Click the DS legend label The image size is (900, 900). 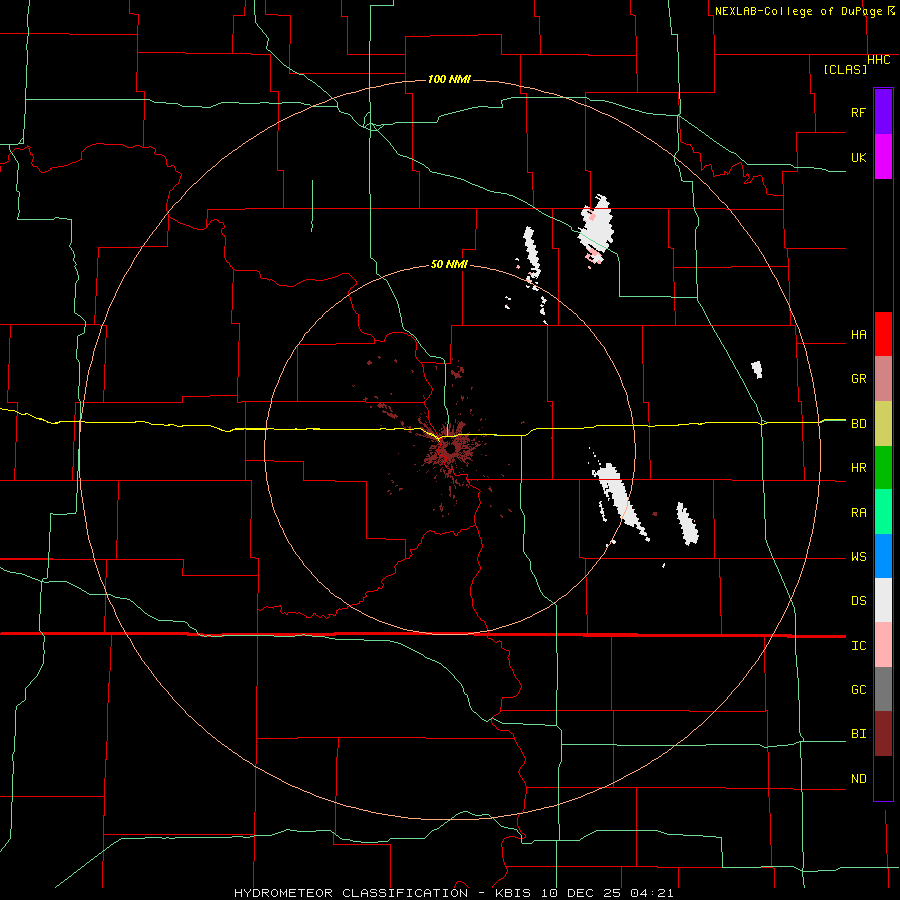click(858, 601)
